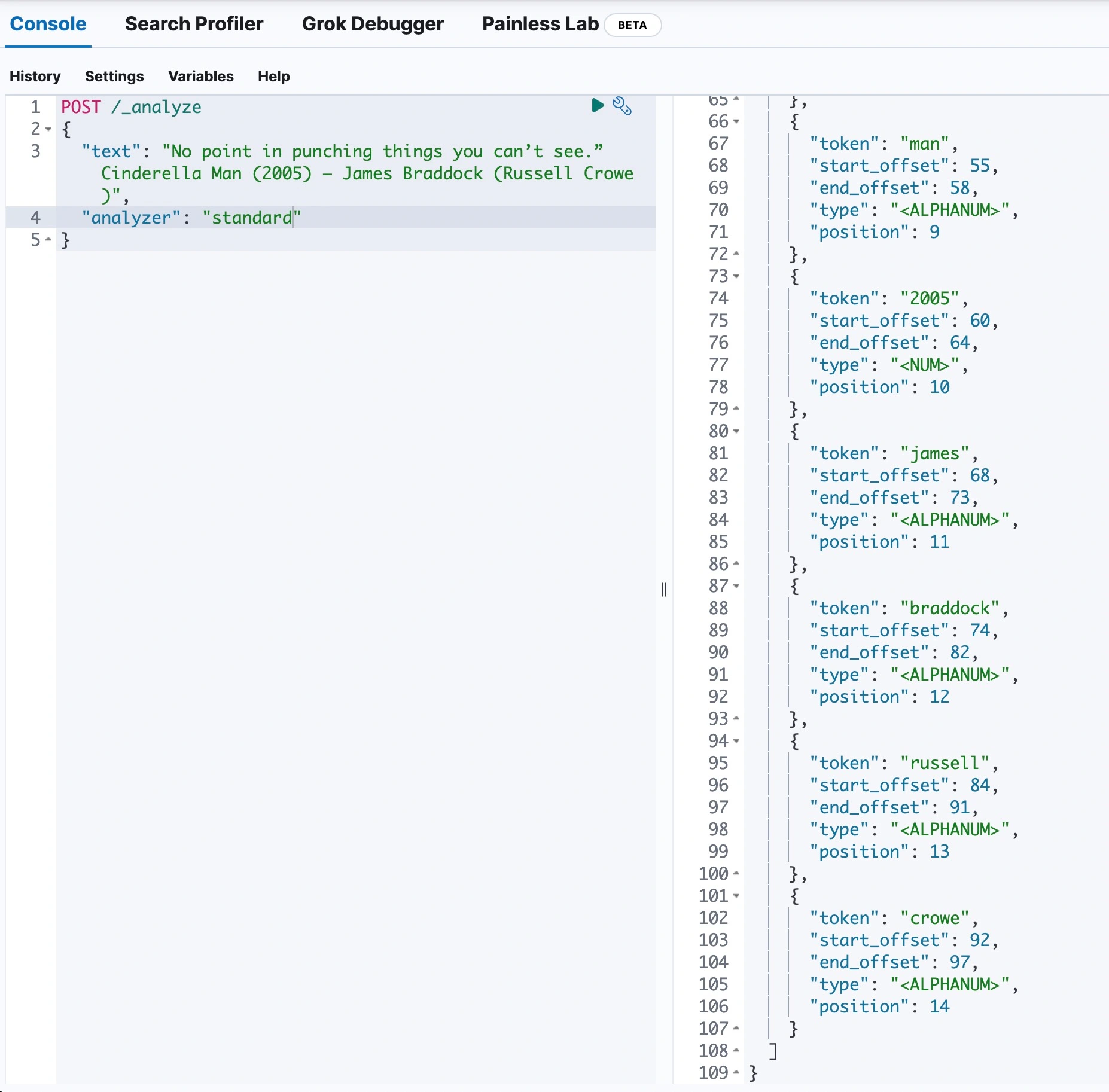Fold the braddock token block at line 87

pos(736,586)
